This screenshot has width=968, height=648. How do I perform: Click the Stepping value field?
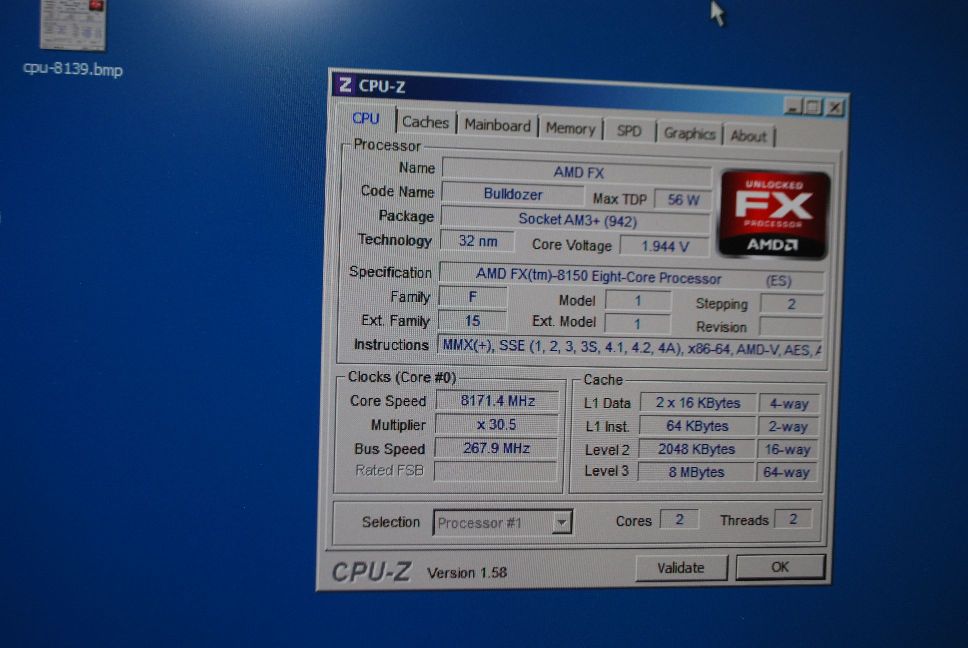[x=791, y=304]
